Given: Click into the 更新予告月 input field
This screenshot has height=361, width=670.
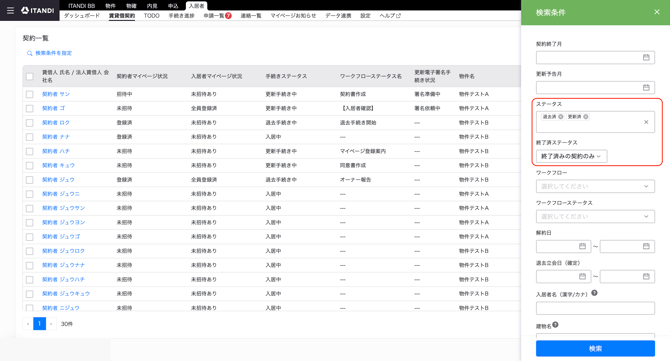Looking at the screenshot, I should (595, 88).
